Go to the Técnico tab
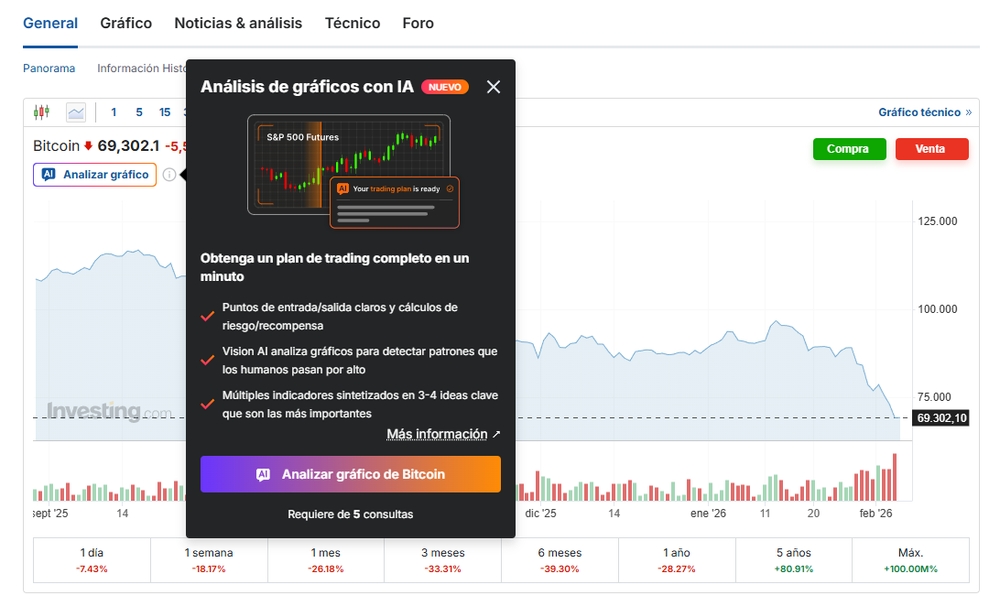The image size is (1000, 604). (352, 23)
